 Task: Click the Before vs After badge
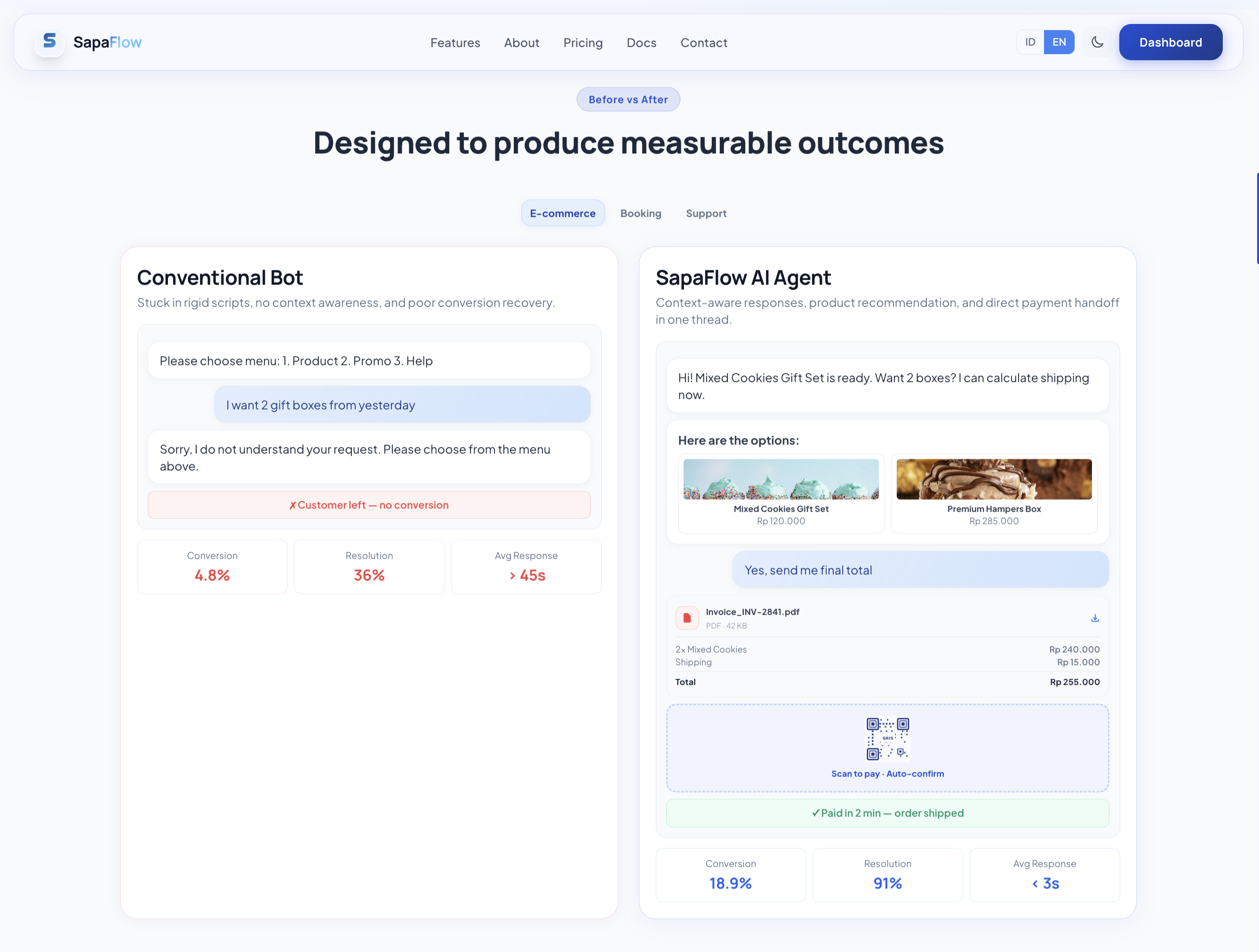coord(628,100)
